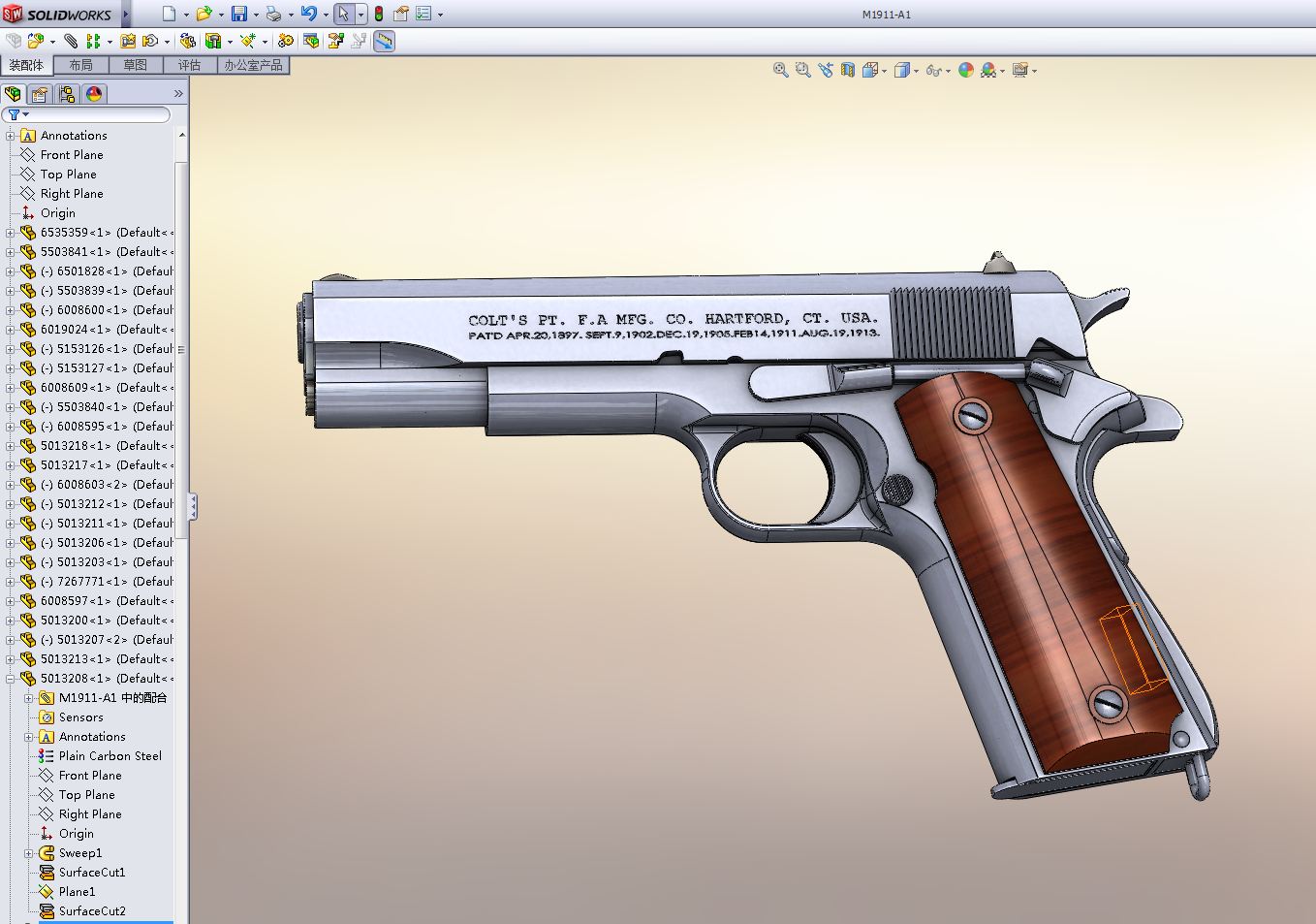The height and width of the screenshot is (924, 1316).
Task: Open the Options checklist icon
Action: [423, 14]
